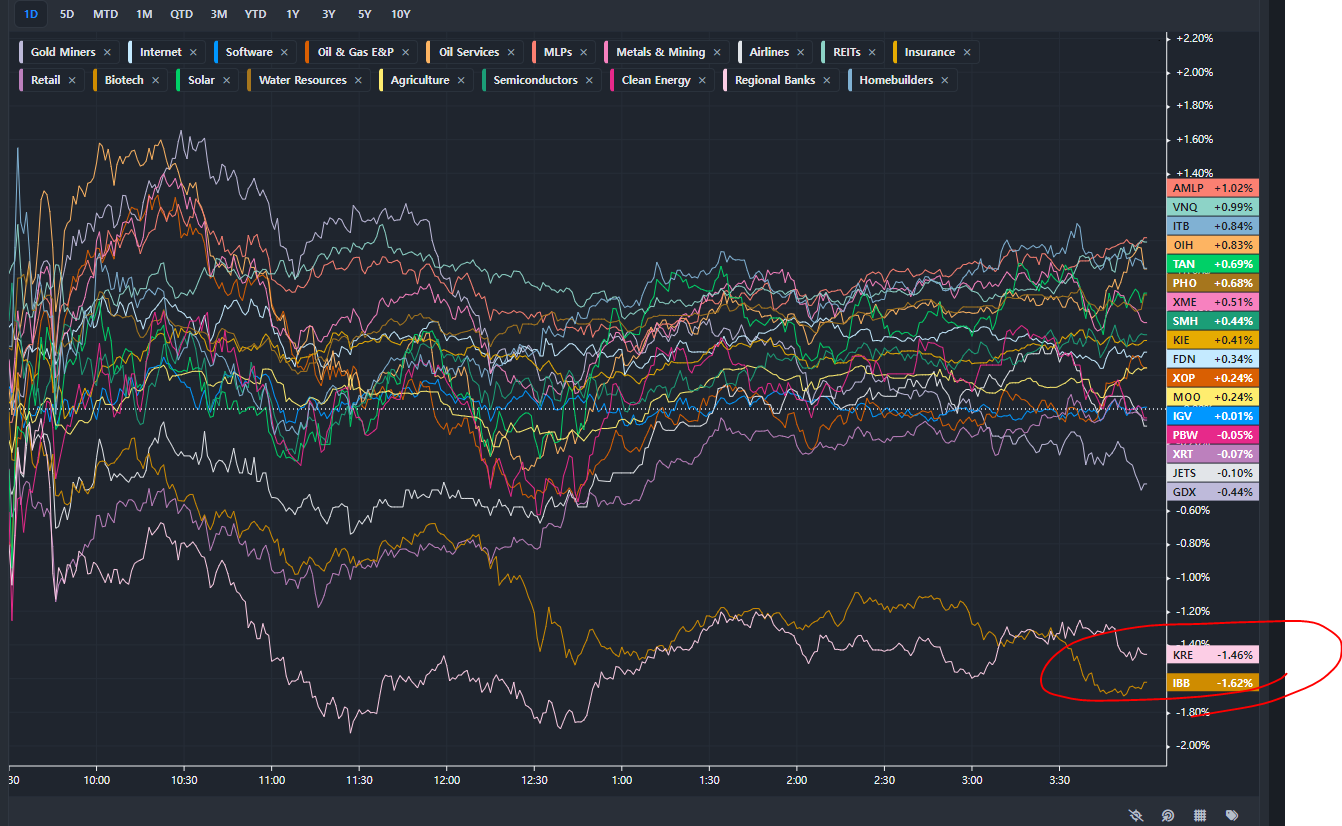Click the Clean Energy series label

pos(656,80)
